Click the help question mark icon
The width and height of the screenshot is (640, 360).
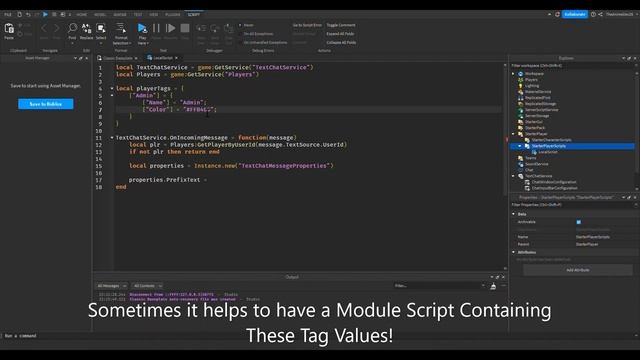(x=593, y=14)
